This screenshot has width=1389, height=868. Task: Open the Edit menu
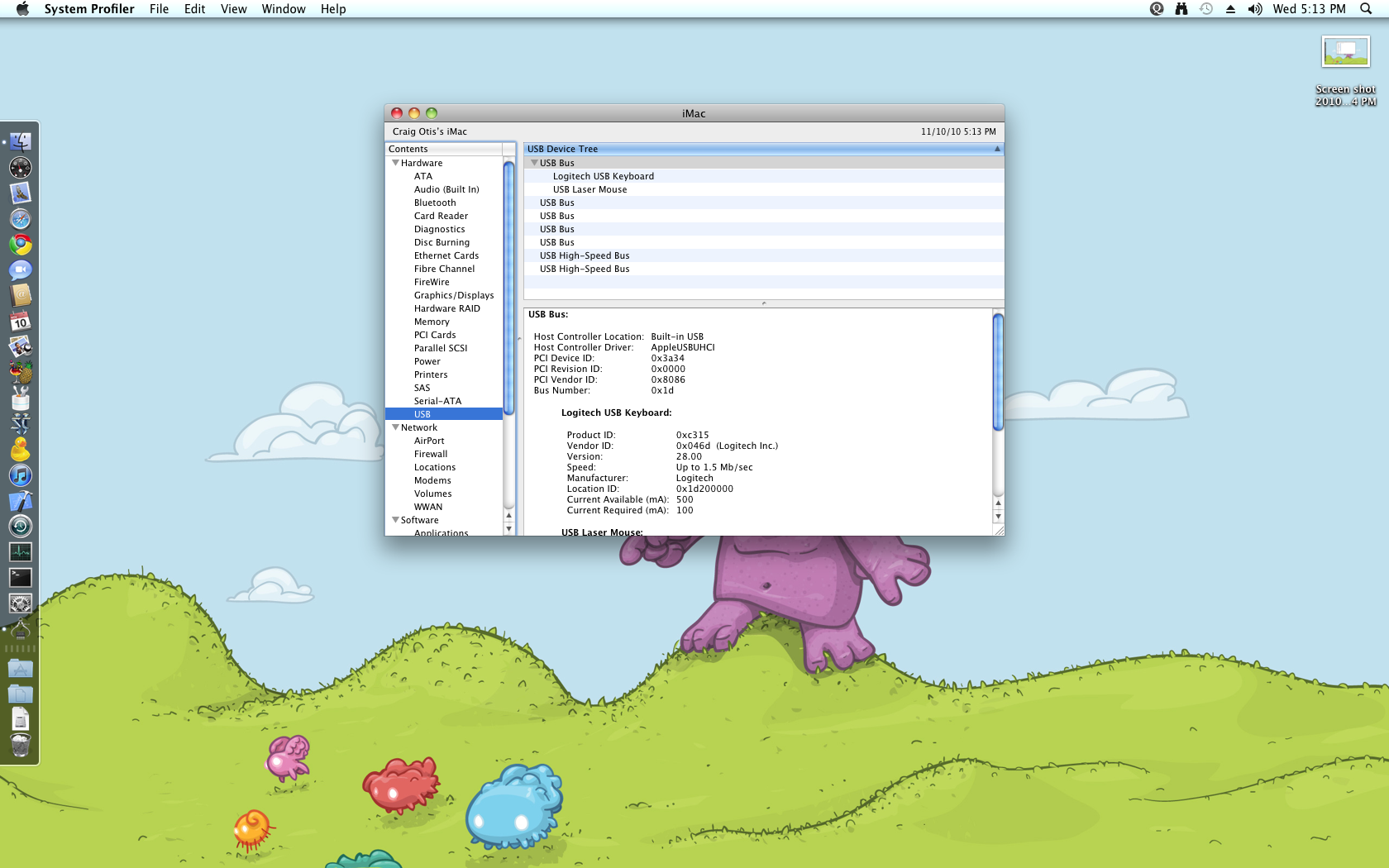(x=194, y=9)
